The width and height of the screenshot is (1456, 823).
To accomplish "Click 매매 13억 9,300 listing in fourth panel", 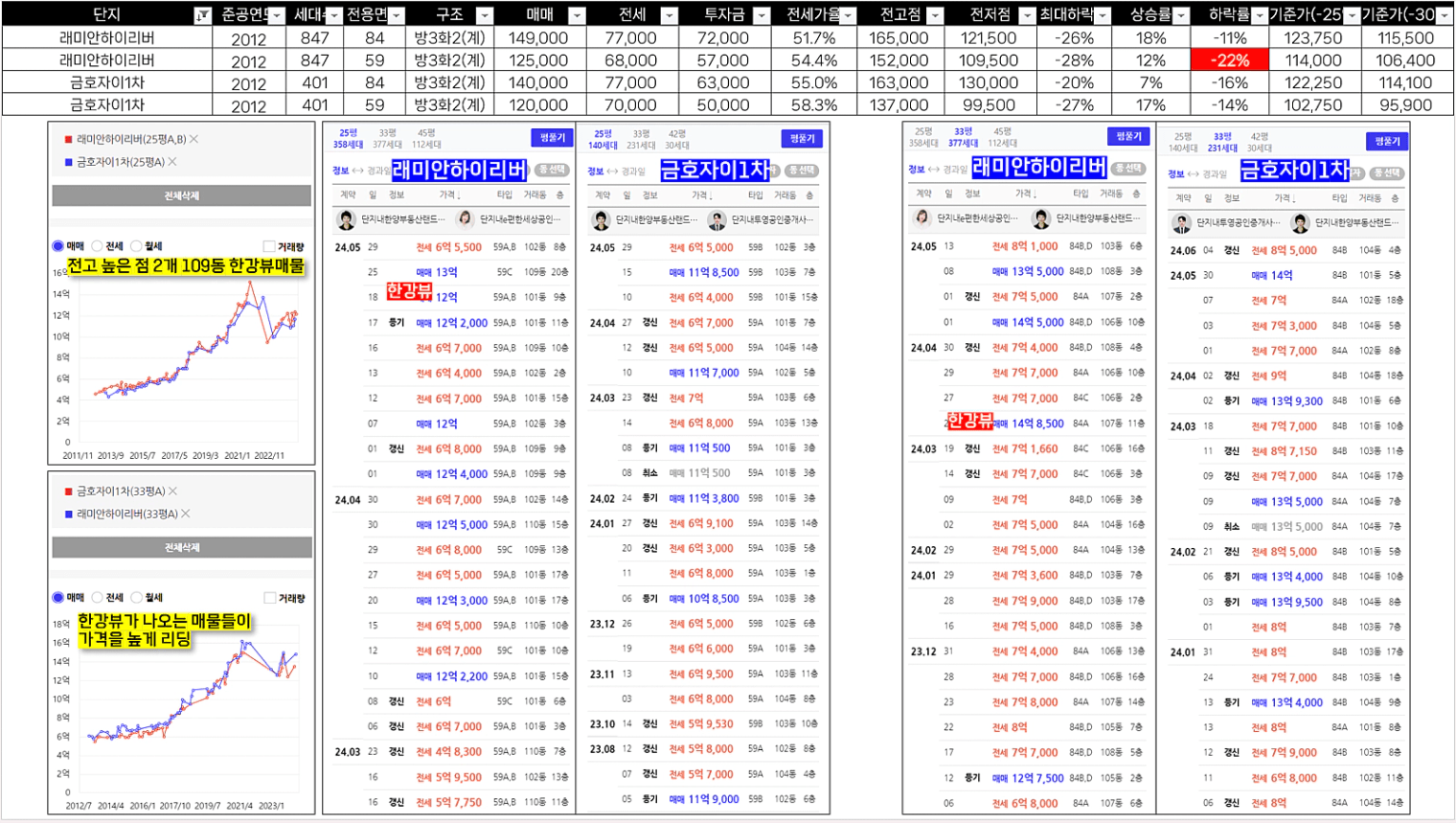I will point(1287,401).
